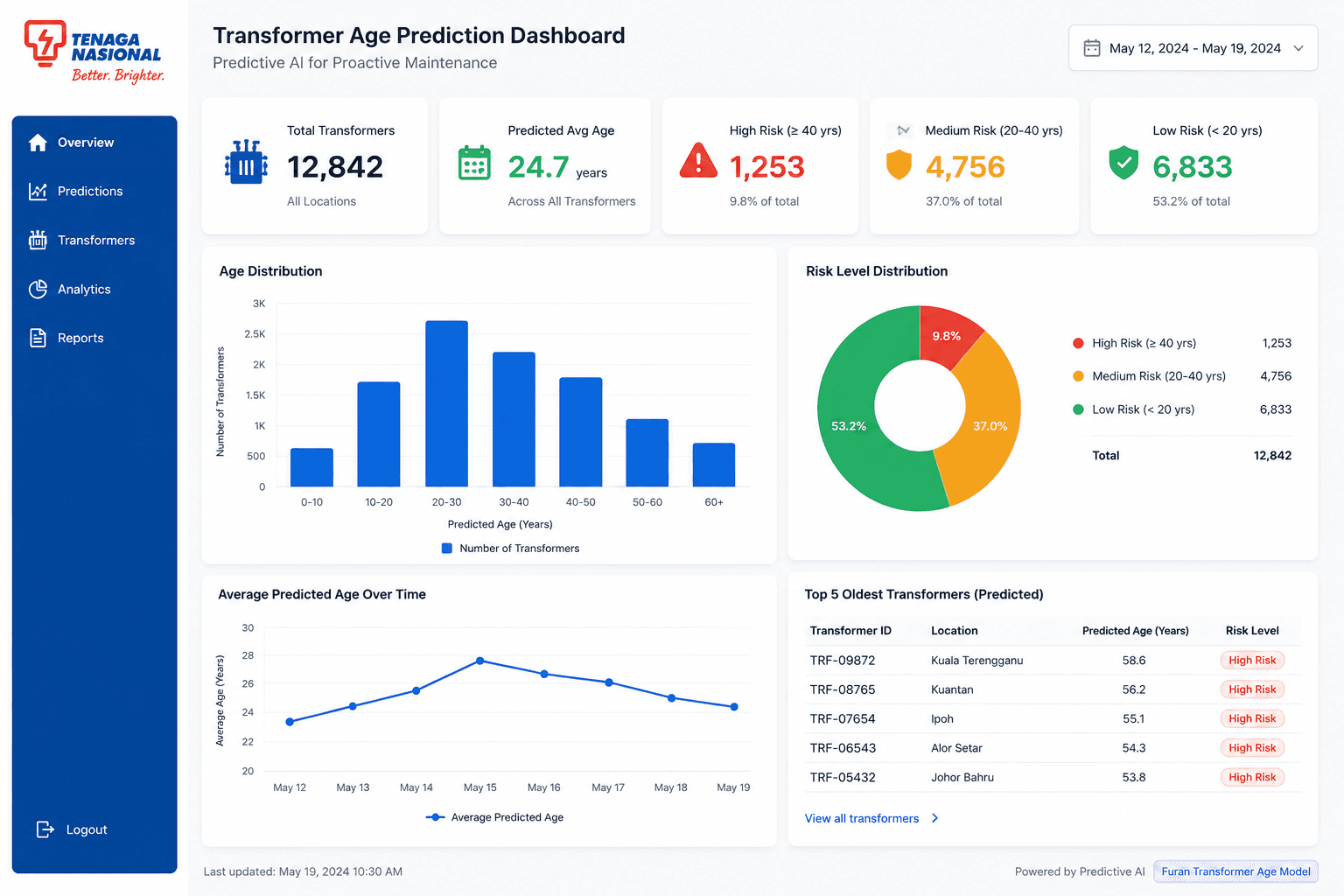This screenshot has height=896, width=1344.
Task: Follow the View all transformers link
Action: [x=862, y=818]
